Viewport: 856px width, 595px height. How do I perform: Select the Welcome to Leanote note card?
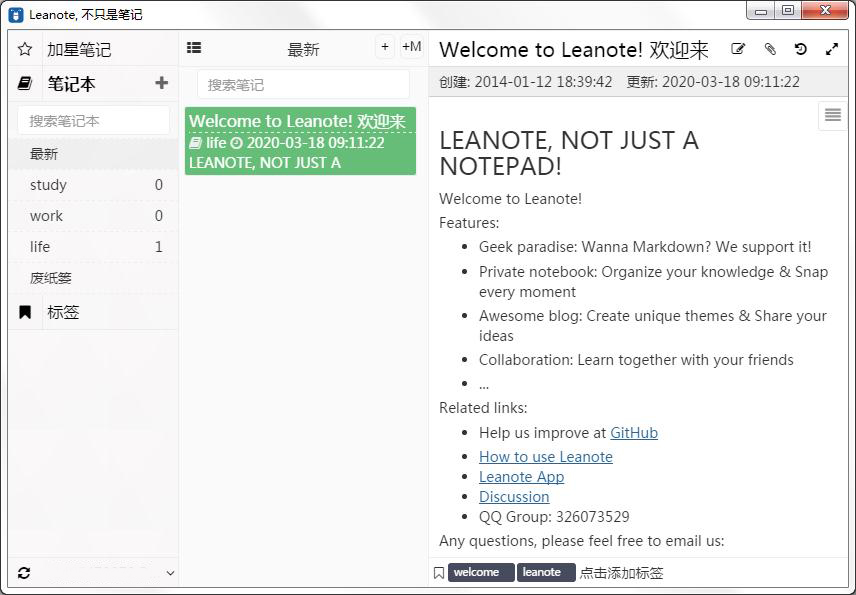click(300, 141)
